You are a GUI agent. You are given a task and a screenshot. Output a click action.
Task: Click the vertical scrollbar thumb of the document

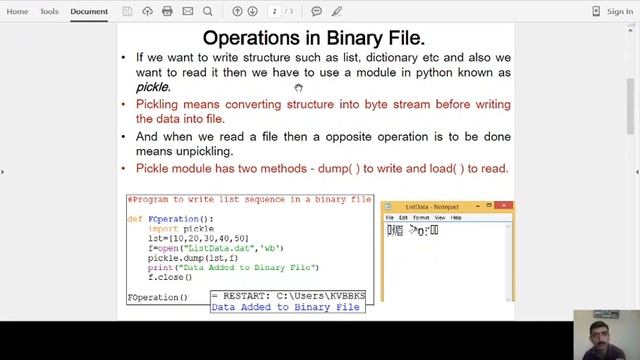pos(631,106)
